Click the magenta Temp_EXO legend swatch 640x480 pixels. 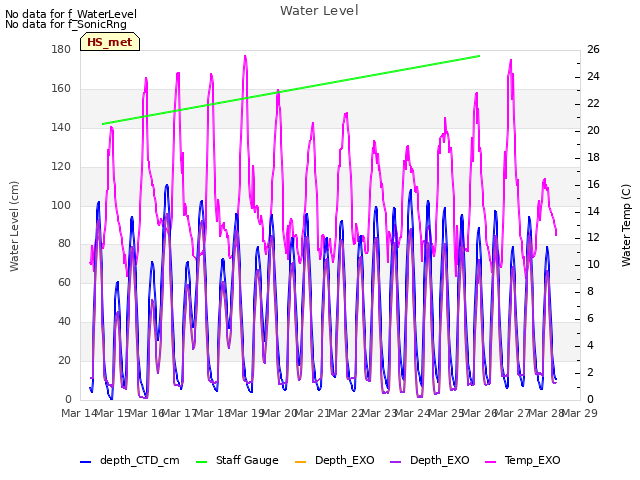(490, 462)
